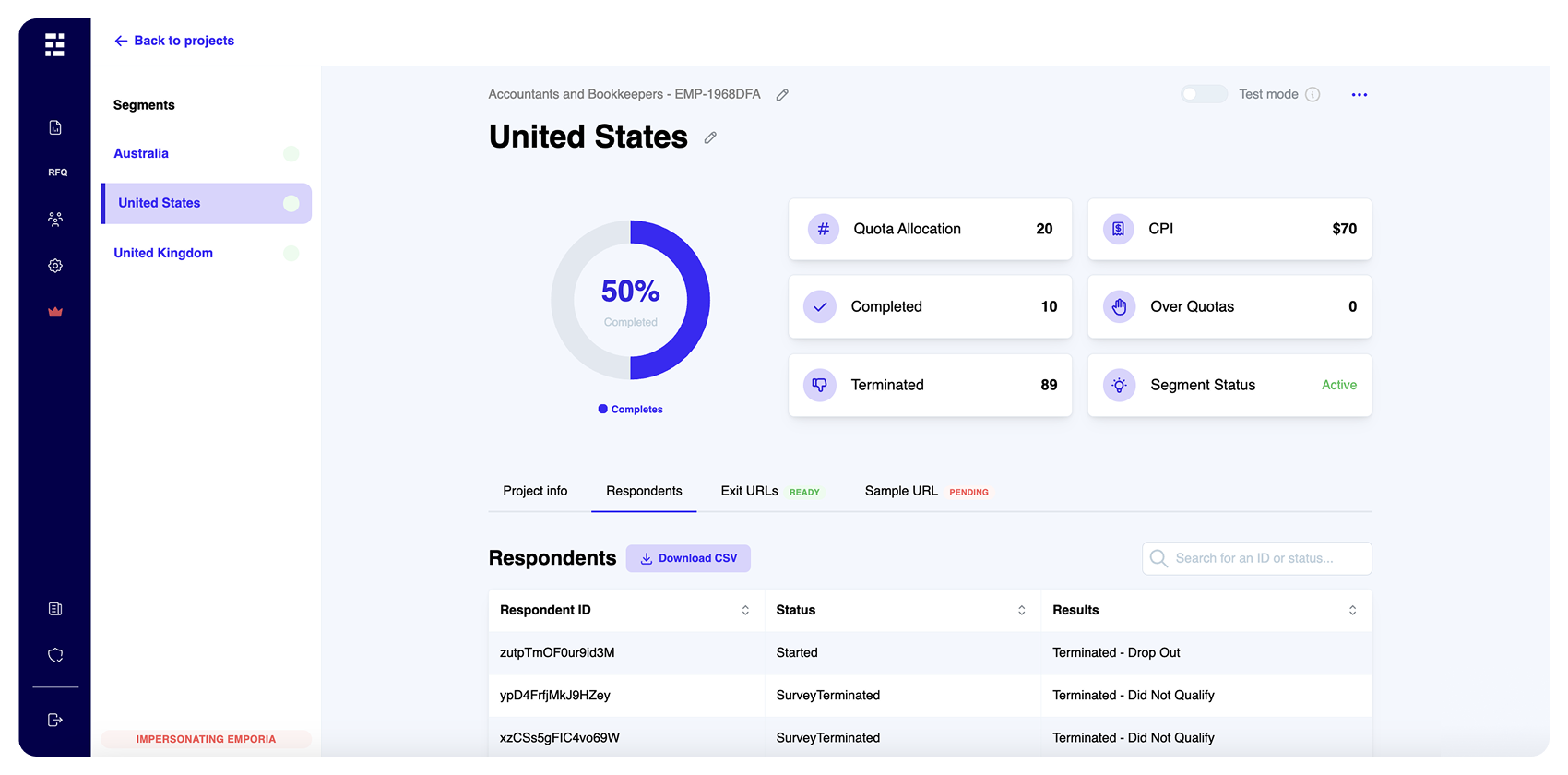Sort by Results column arrows
Viewport: 1568px width, 775px height.
tap(1353, 610)
